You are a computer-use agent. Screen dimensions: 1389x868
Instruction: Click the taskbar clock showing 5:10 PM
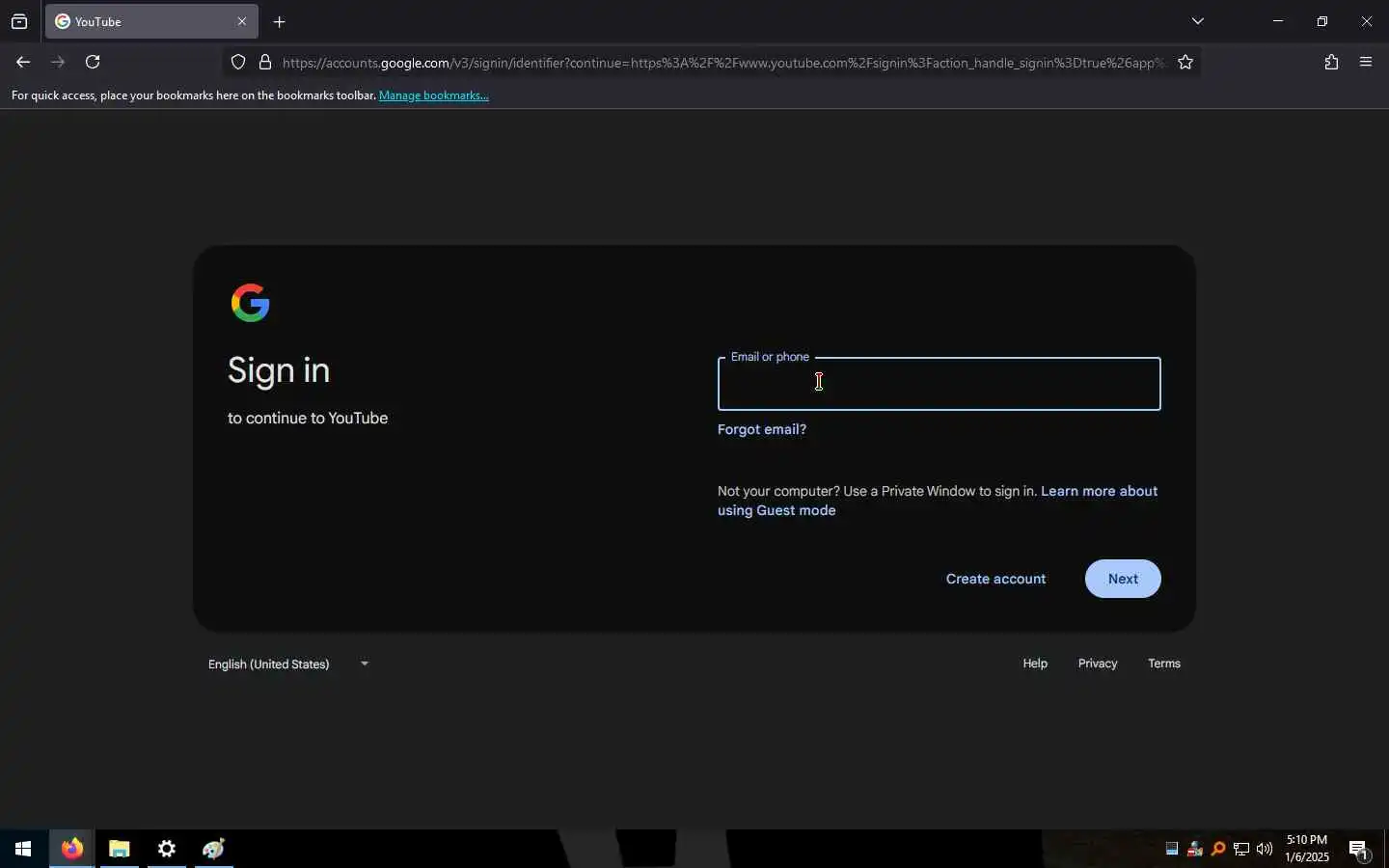point(1307,849)
